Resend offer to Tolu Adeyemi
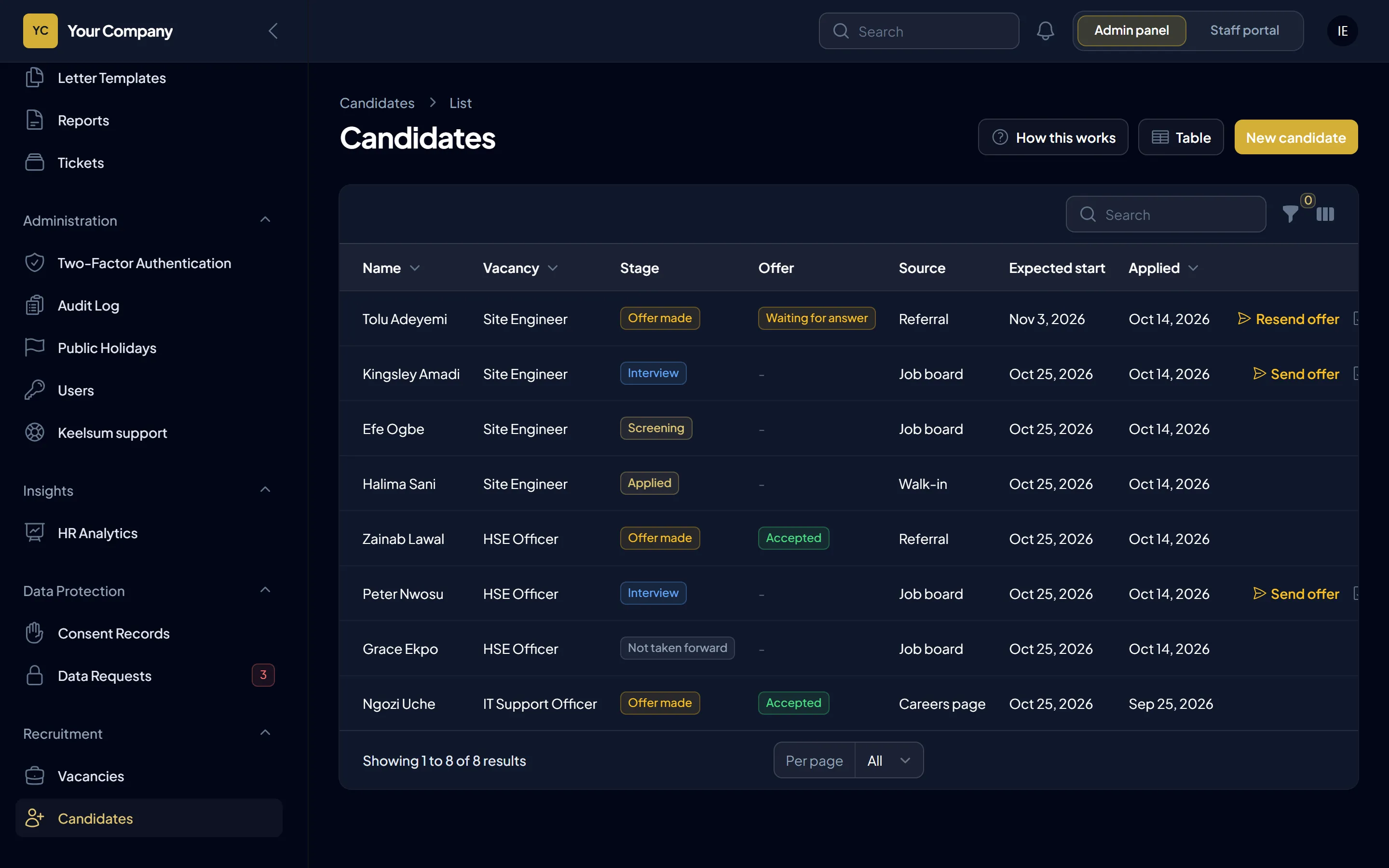 tap(1288, 319)
